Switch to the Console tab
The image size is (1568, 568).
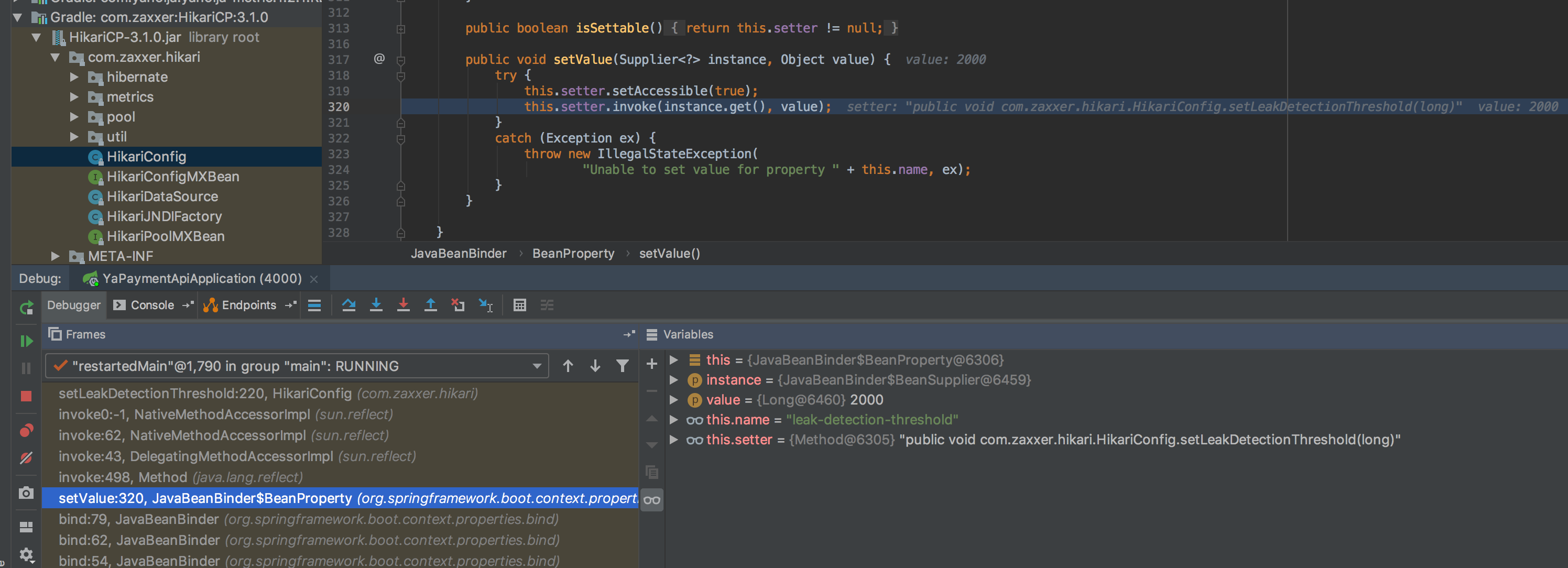[151, 305]
